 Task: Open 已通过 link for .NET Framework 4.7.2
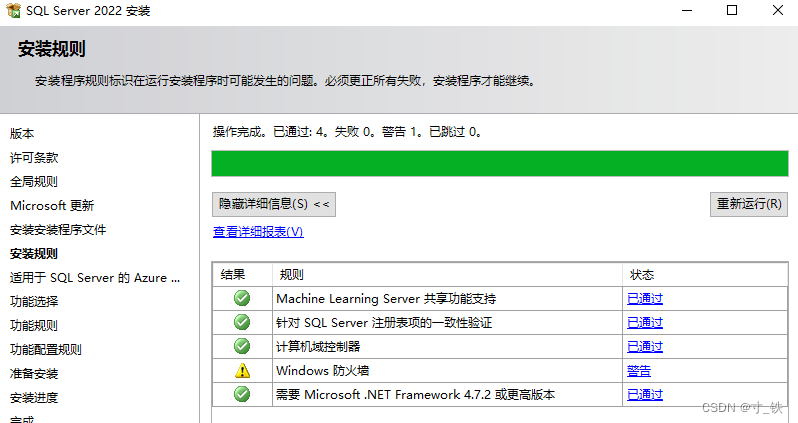point(645,394)
